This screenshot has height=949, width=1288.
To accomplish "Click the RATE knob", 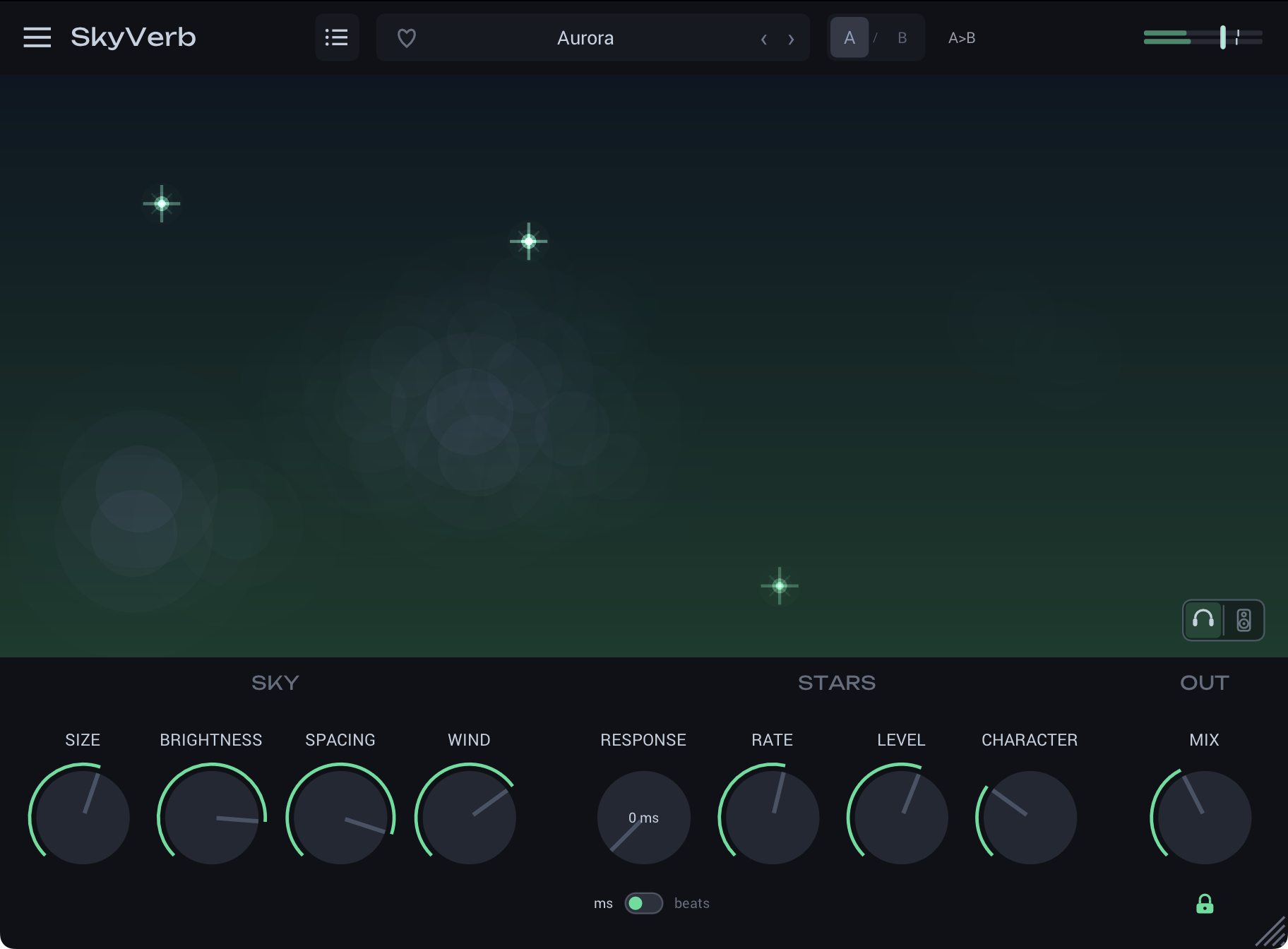I will pyautogui.click(x=773, y=818).
